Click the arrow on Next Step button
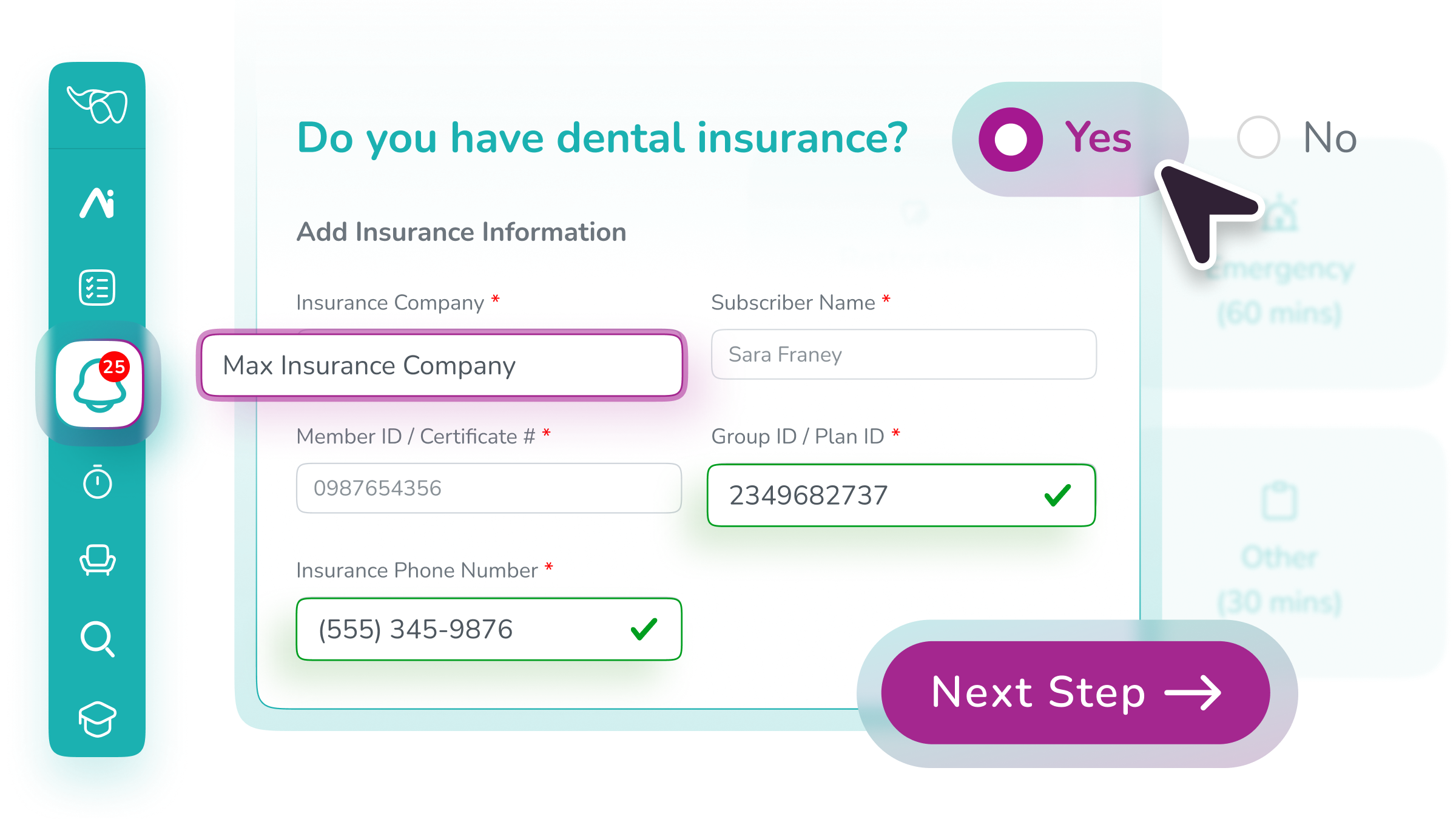 pos(1193,693)
